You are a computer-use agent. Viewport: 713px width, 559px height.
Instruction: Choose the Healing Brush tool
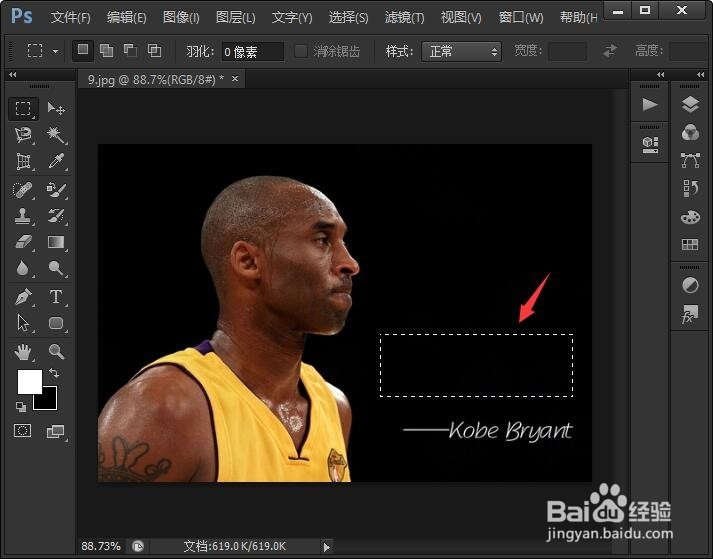click(23, 189)
